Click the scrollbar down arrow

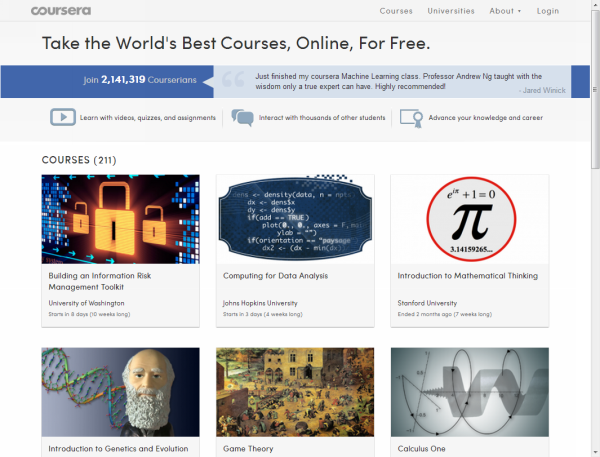(595, 452)
